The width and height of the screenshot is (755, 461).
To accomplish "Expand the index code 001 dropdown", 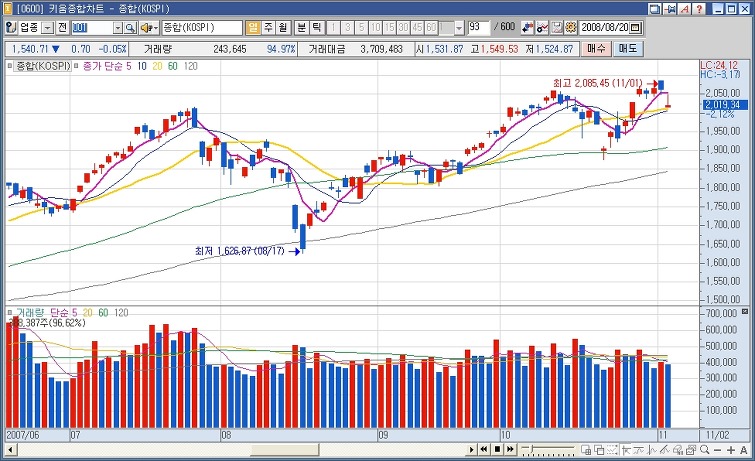I will pos(116,26).
